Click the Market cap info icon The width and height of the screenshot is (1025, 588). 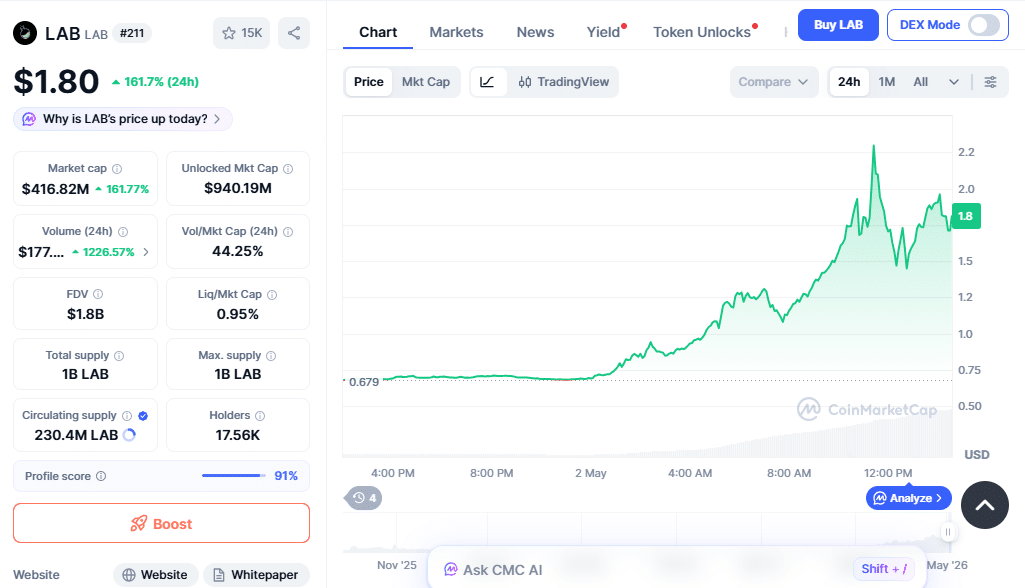[x=117, y=169]
